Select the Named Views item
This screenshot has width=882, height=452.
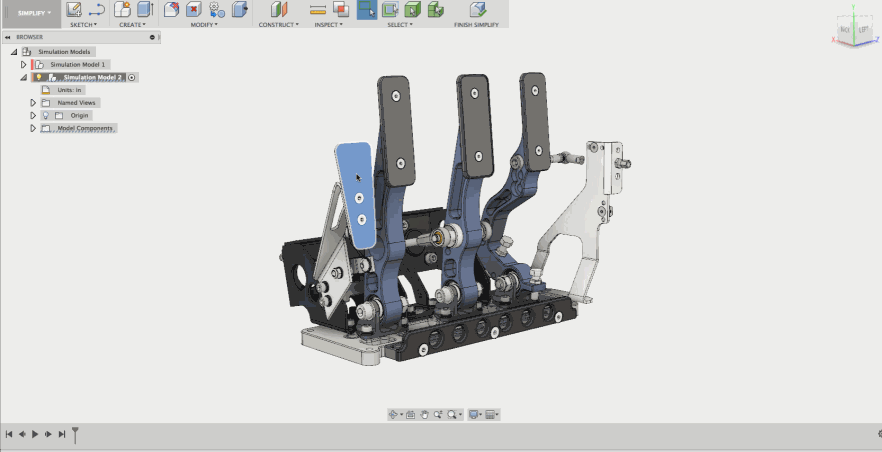click(x=76, y=103)
